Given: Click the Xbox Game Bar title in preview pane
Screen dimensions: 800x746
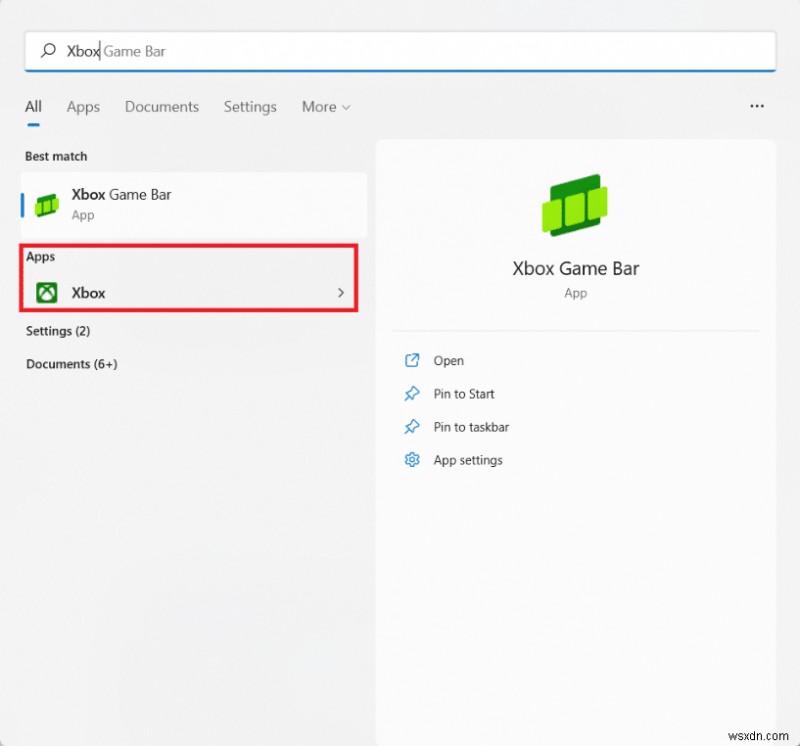Looking at the screenshot, I should [576, 268].
